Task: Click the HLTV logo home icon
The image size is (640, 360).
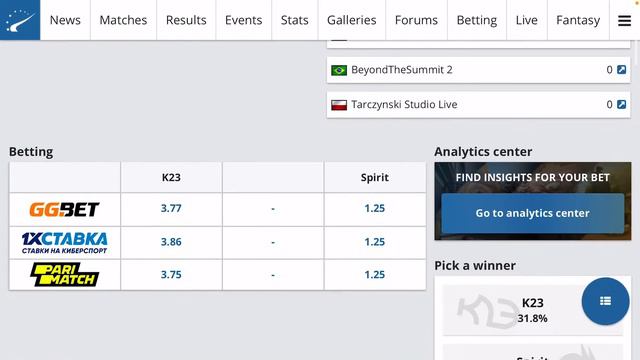Action: (x=20, y=20)
